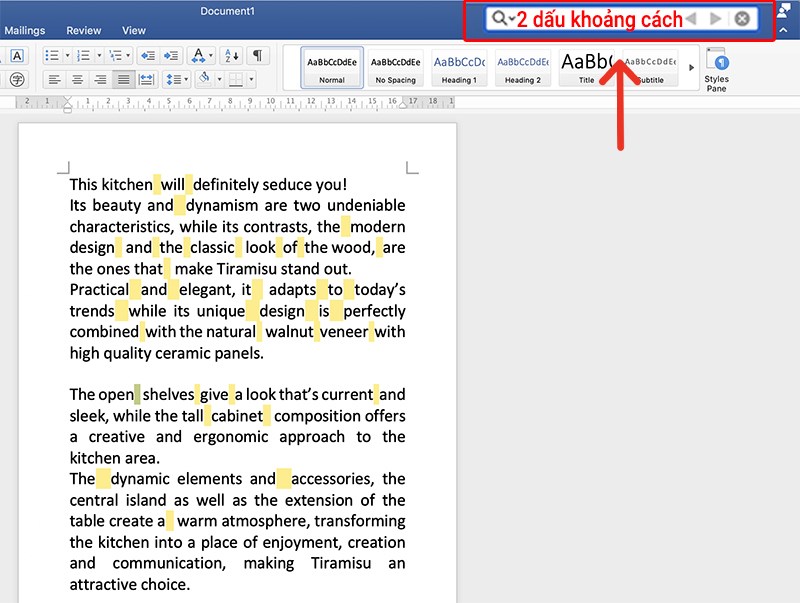Toggle show paragraph marks (¶) button
Viewport: 800px width, 603px height.
pos(258,56)
